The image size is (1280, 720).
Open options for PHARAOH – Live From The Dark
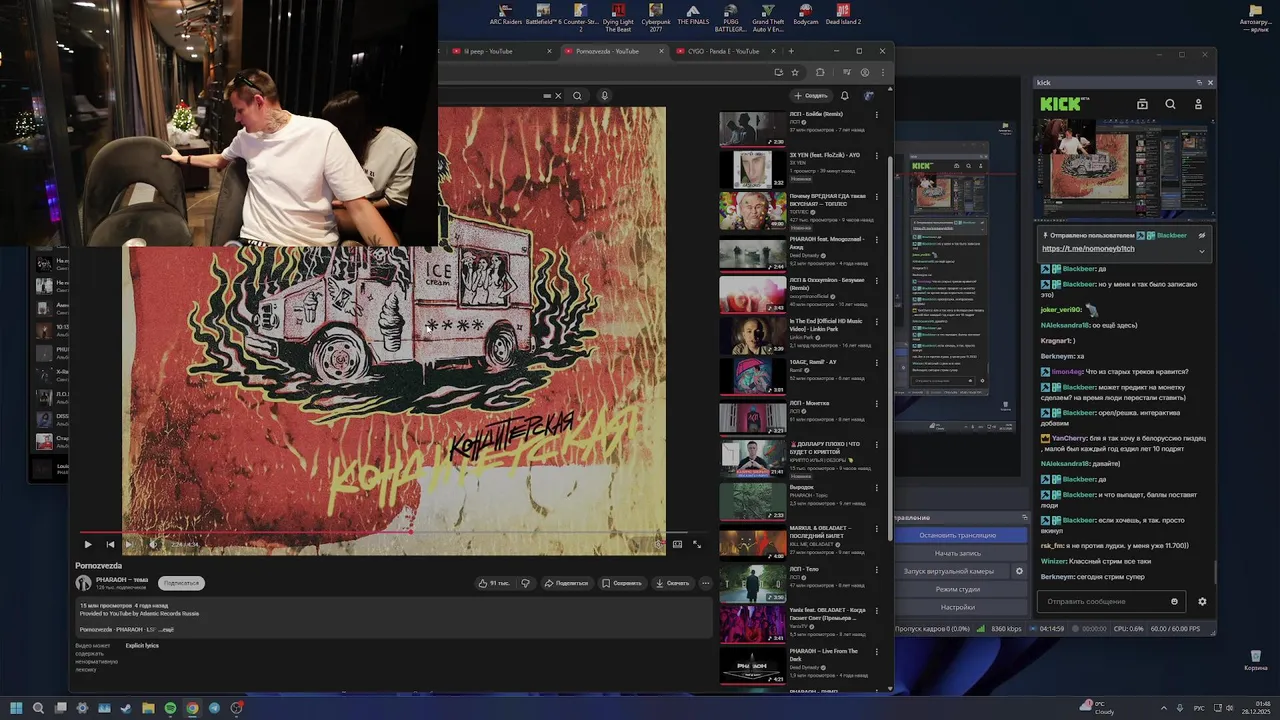click(877, 652)
